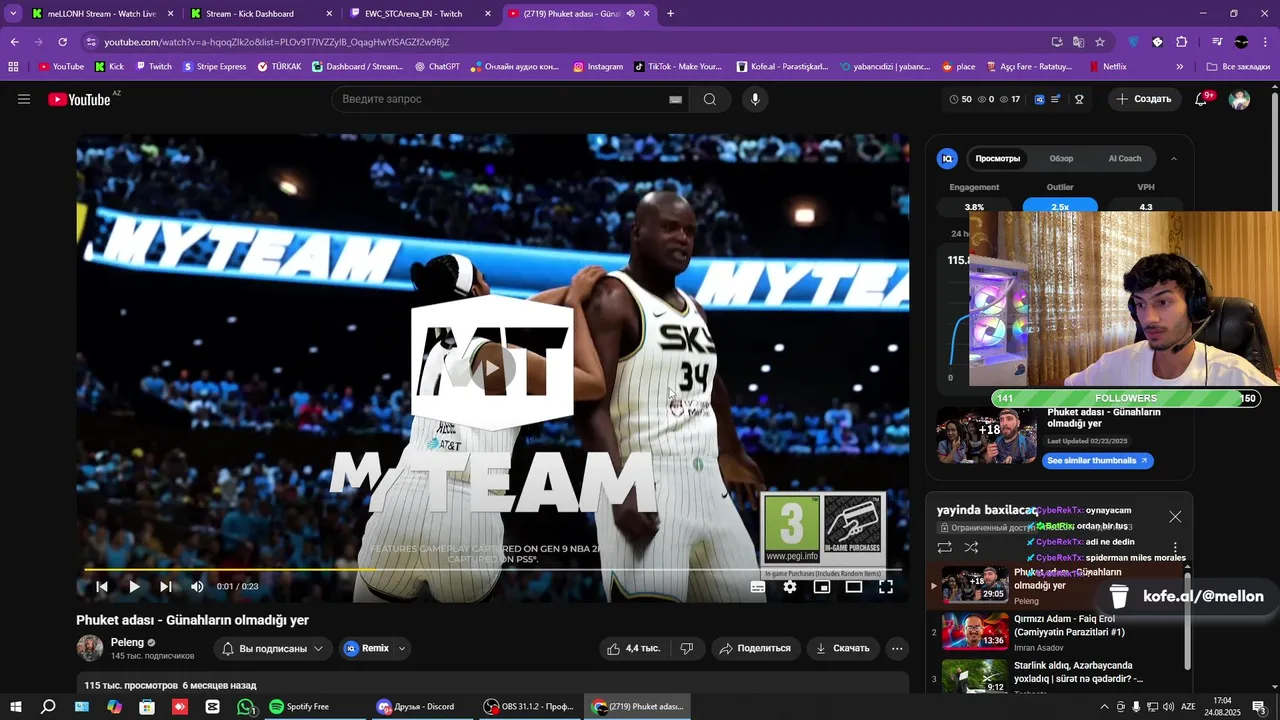Open the ChatGPT bookmark
Viewport: 1280px width, 720px height.
tap(437, 67)
